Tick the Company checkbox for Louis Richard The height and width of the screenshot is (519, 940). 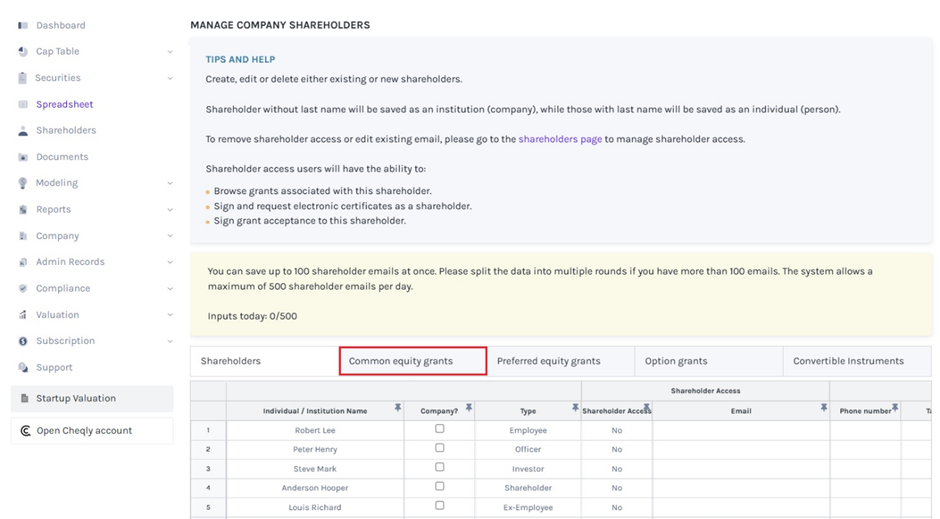pos(439,506)
